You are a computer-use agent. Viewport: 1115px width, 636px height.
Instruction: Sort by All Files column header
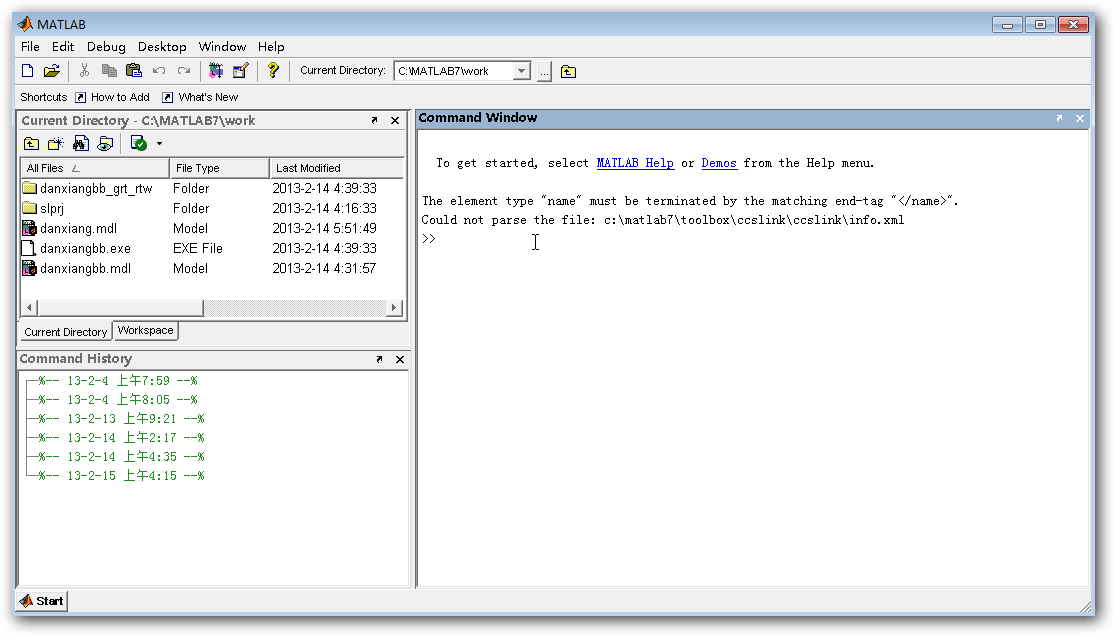click(x=95, y=169)
